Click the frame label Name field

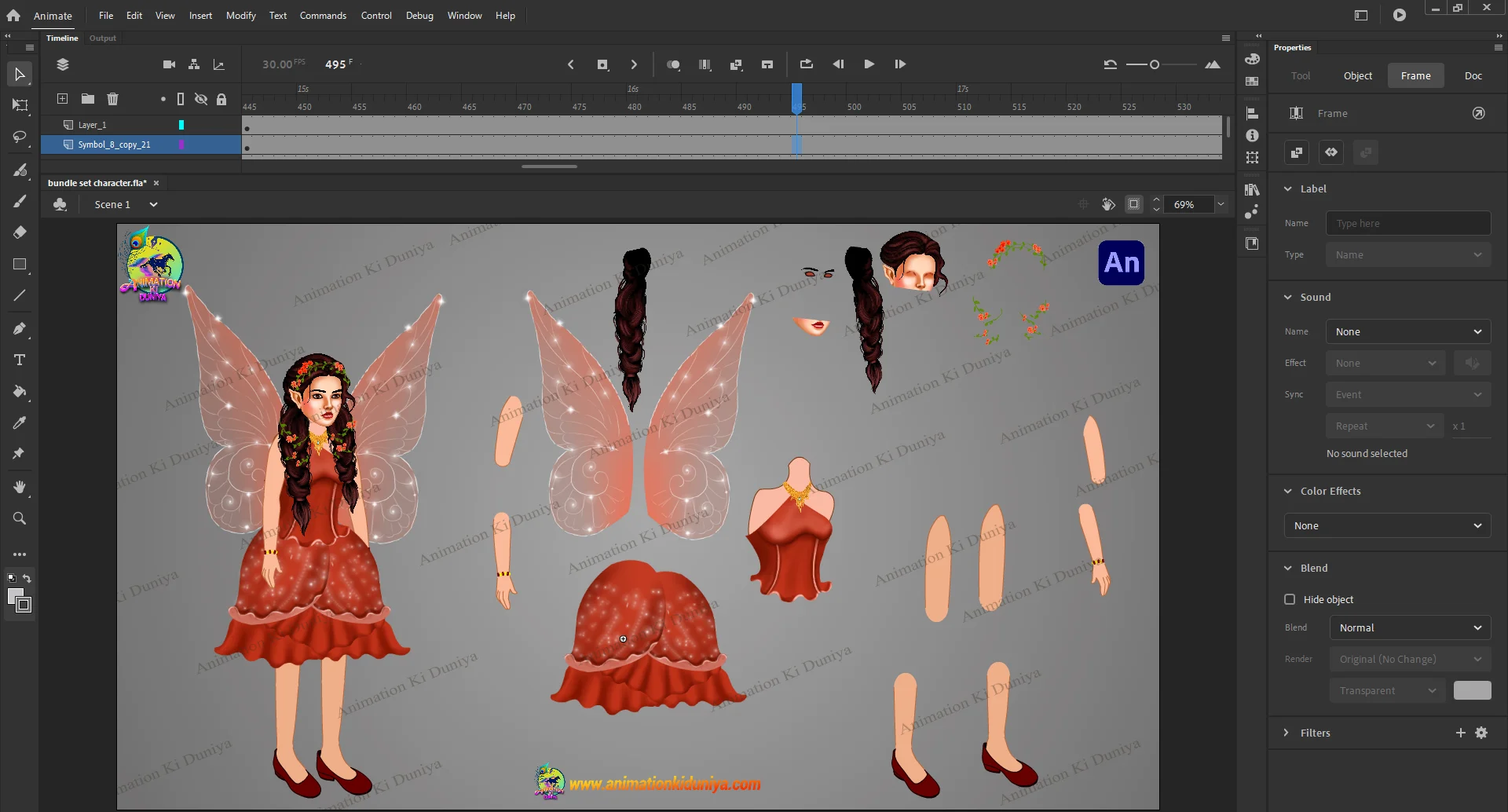[x=1407, y=223]
